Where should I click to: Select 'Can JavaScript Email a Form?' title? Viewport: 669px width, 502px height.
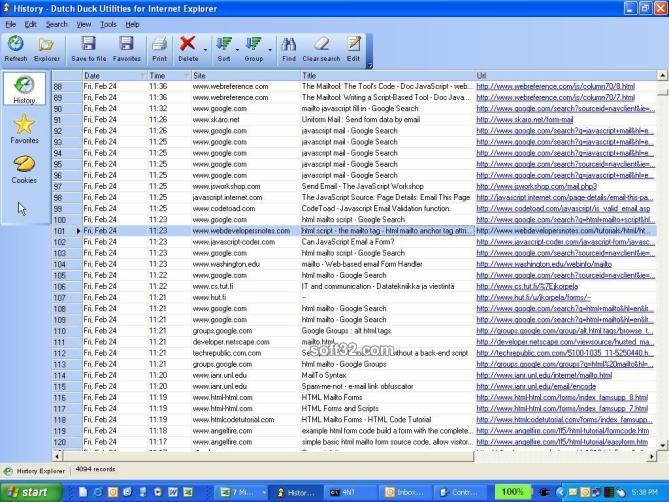tap(346, 242)
